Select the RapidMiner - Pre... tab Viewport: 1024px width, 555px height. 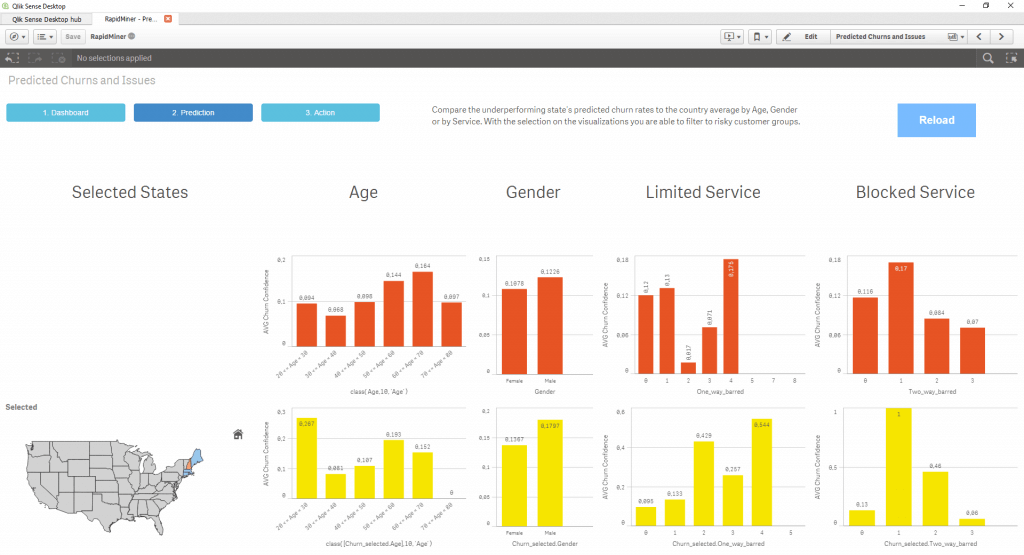[130, 19]
